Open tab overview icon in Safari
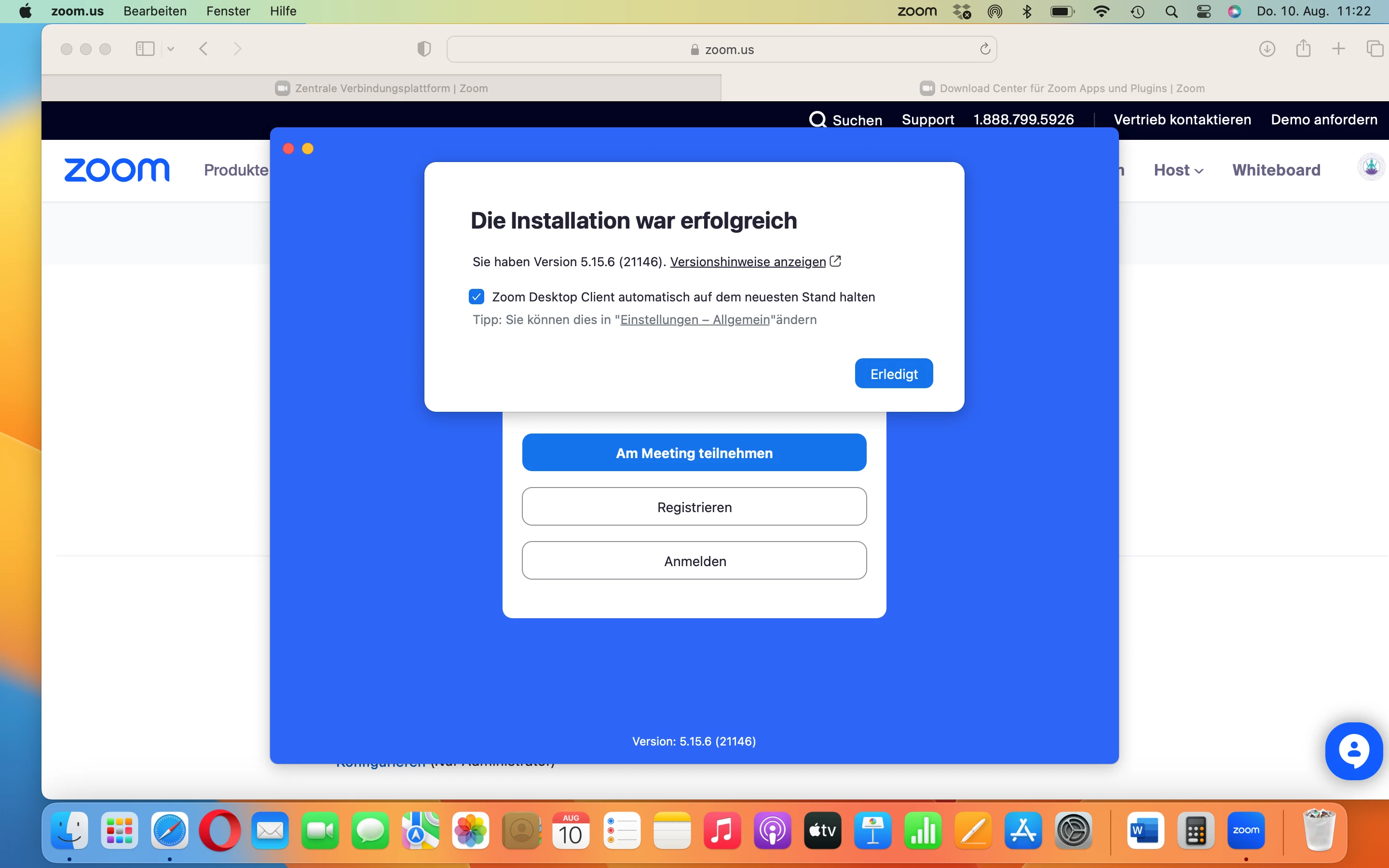Screen dimensions: 1389x868 tap(1374, 49)
